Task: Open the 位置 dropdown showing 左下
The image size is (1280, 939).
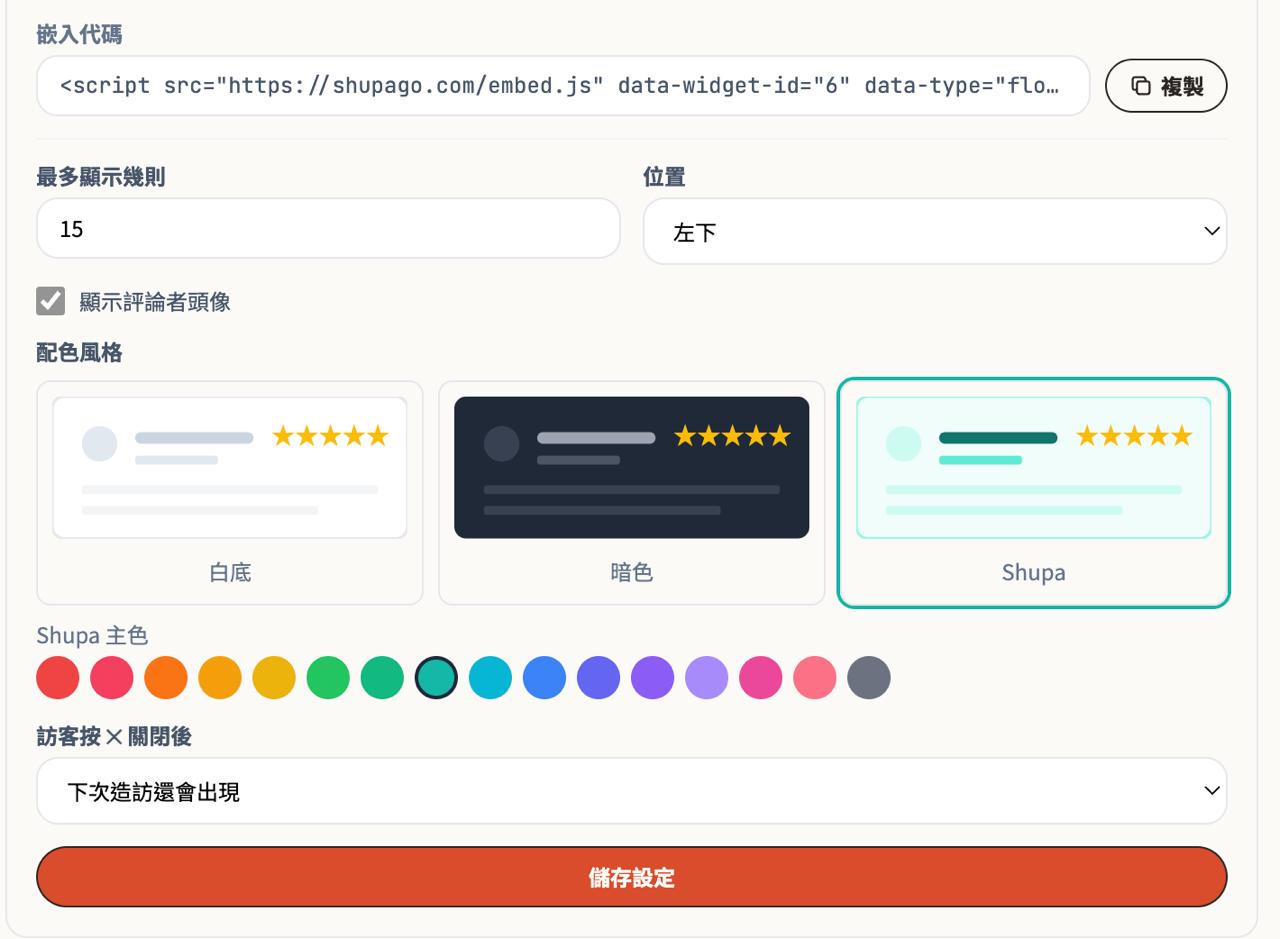Action: click(935, 231)
